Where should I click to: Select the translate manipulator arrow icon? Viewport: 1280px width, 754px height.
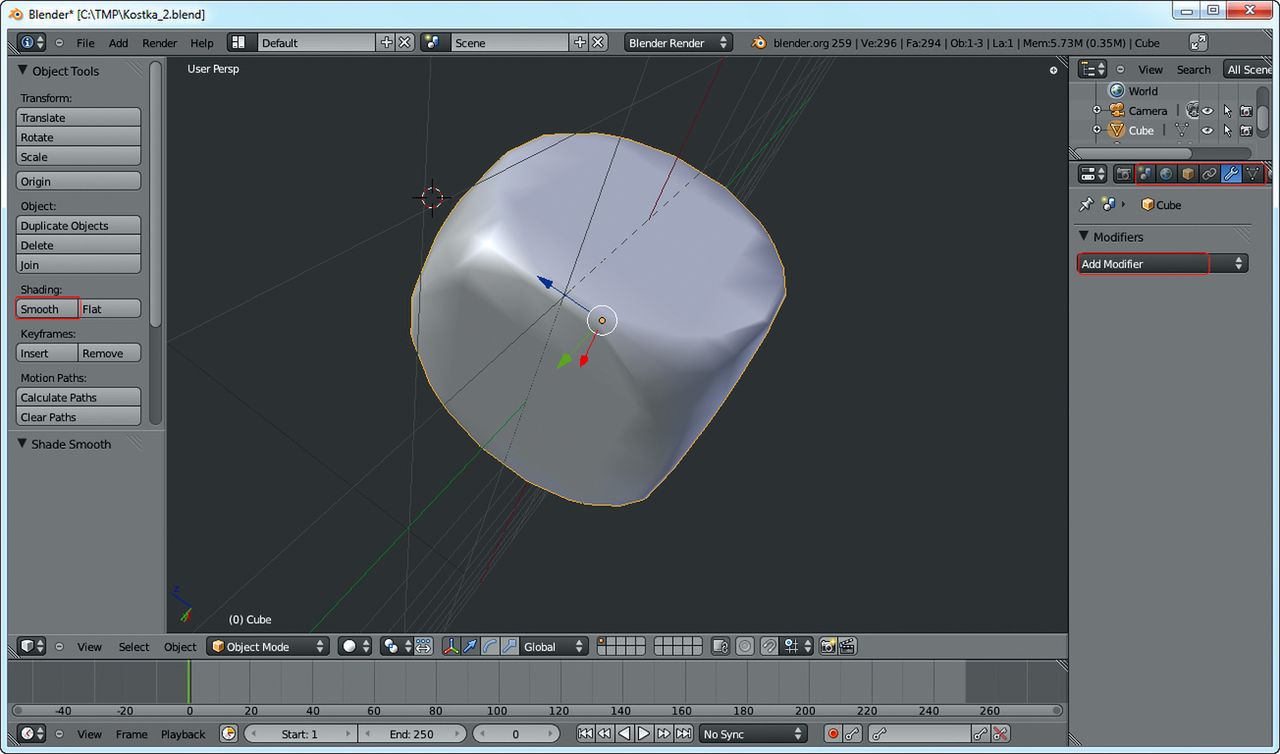click(470, 647)
